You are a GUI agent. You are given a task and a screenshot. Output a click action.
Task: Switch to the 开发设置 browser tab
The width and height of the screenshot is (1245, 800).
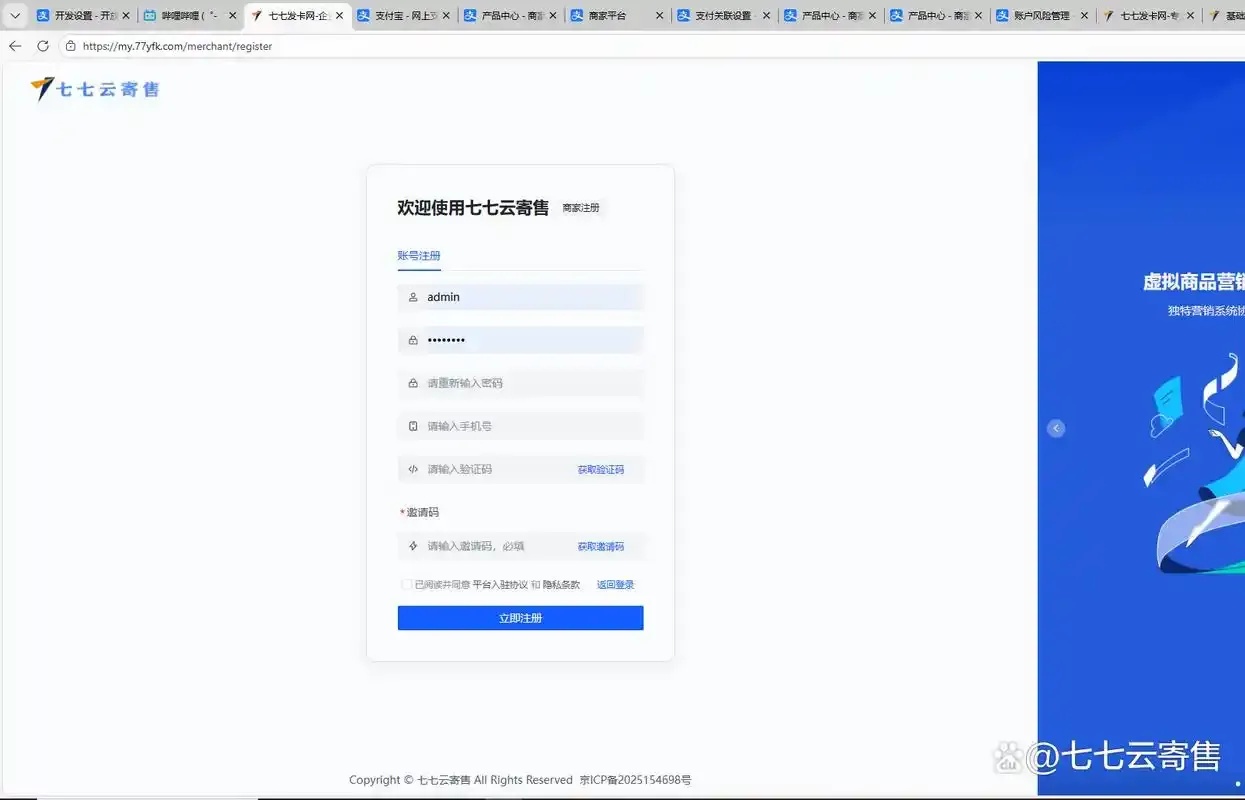coord(84,16)
